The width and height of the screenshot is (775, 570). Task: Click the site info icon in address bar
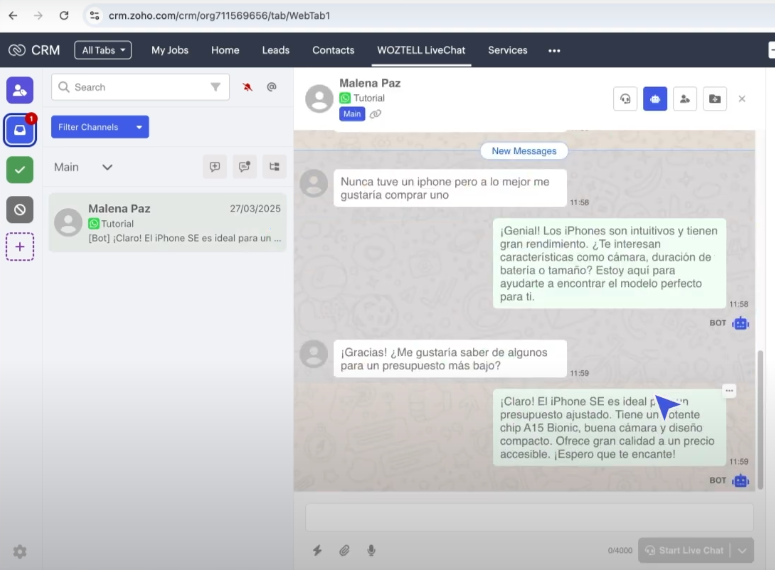click(94, 15)
